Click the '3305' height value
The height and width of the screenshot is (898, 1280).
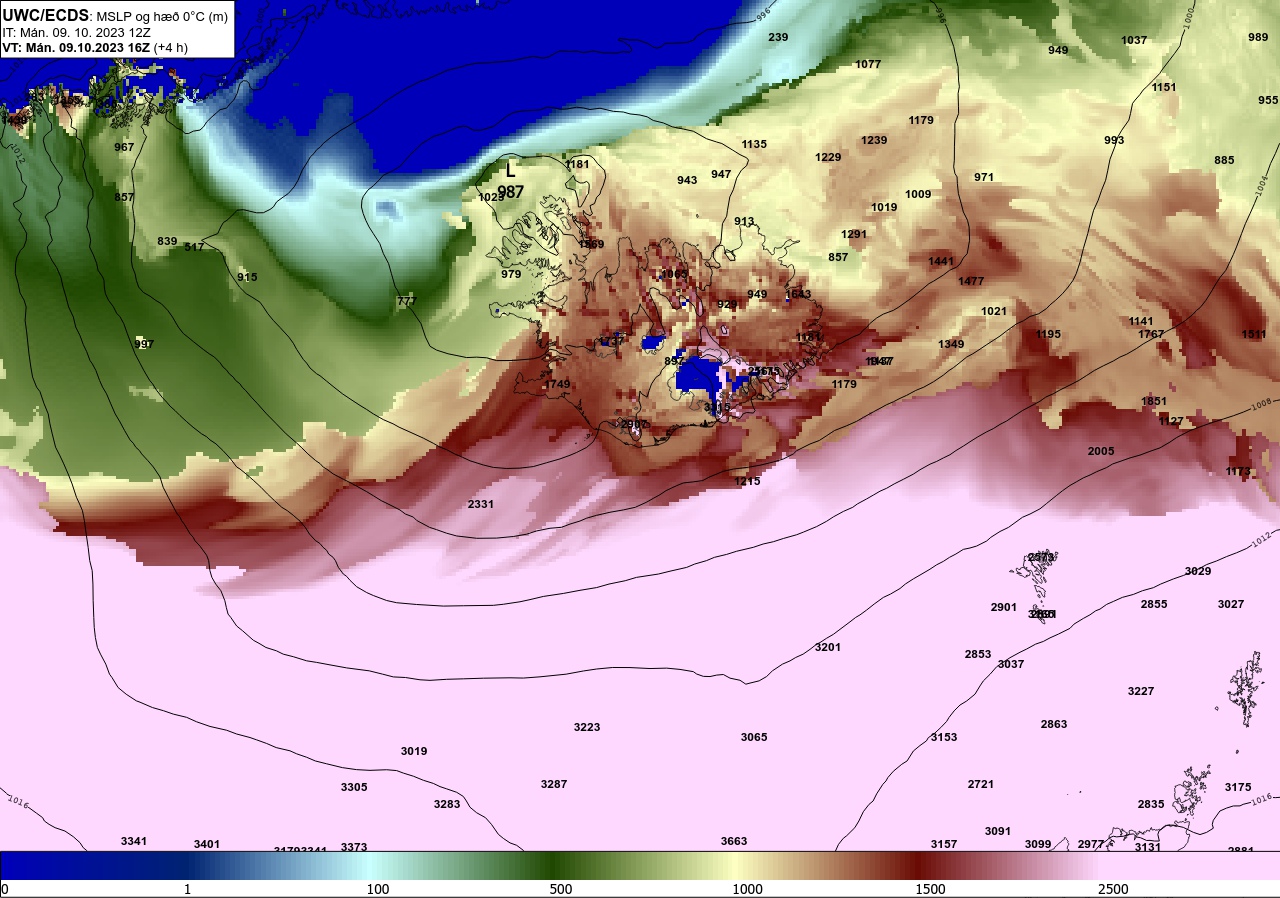coord(354,787)
